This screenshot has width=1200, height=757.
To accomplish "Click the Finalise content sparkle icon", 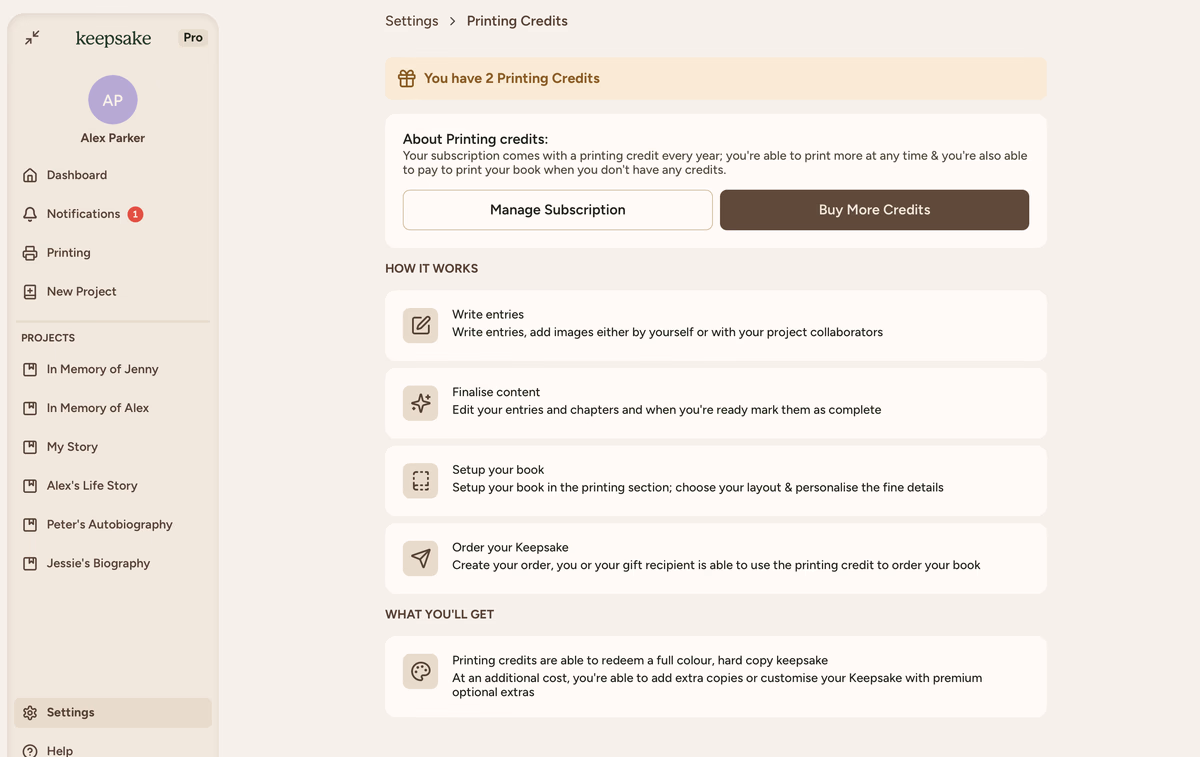I will pyautogui.click(x=421, y=403).
